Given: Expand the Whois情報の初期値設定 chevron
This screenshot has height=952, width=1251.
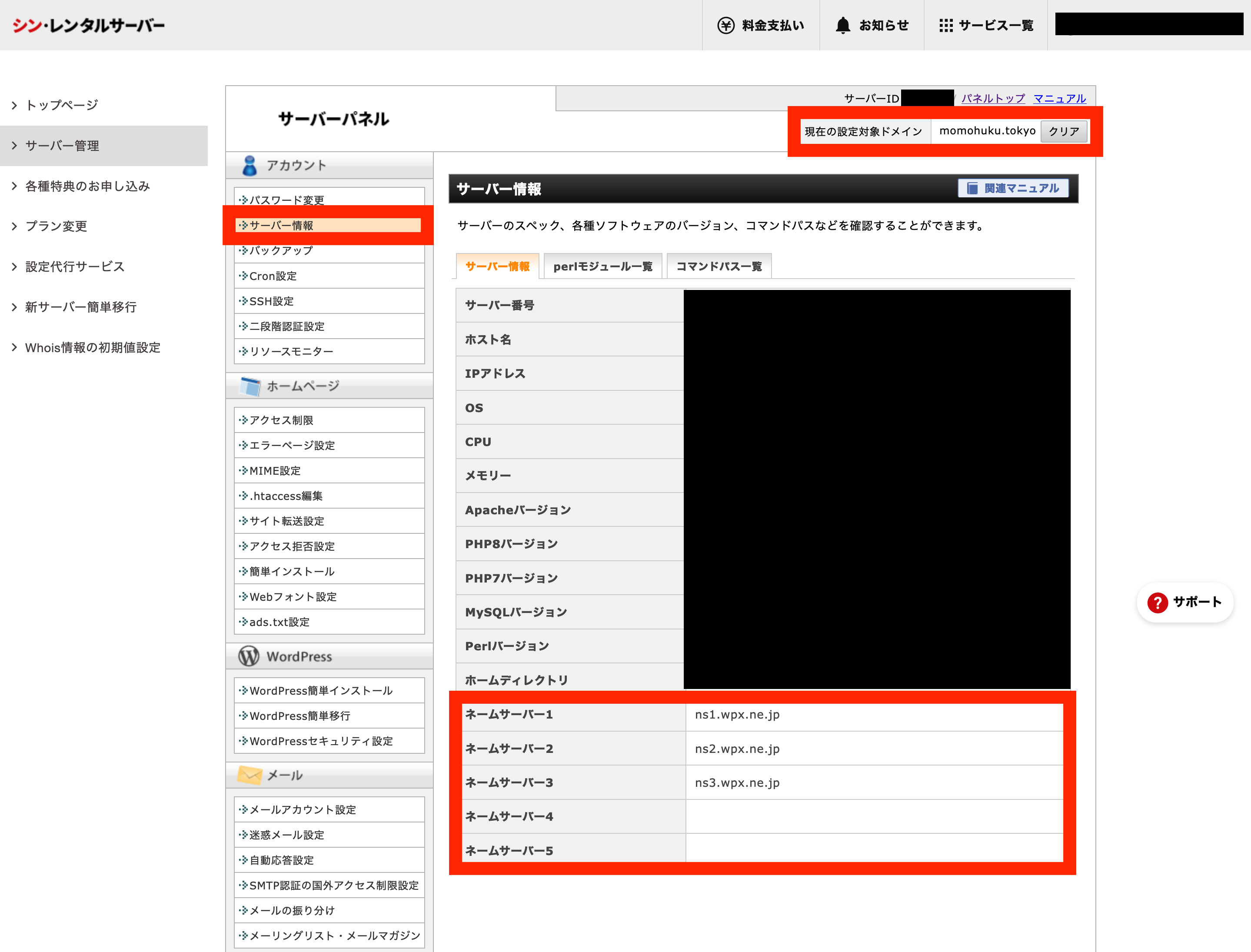Looking at the screenshot, I should (14, 347).
